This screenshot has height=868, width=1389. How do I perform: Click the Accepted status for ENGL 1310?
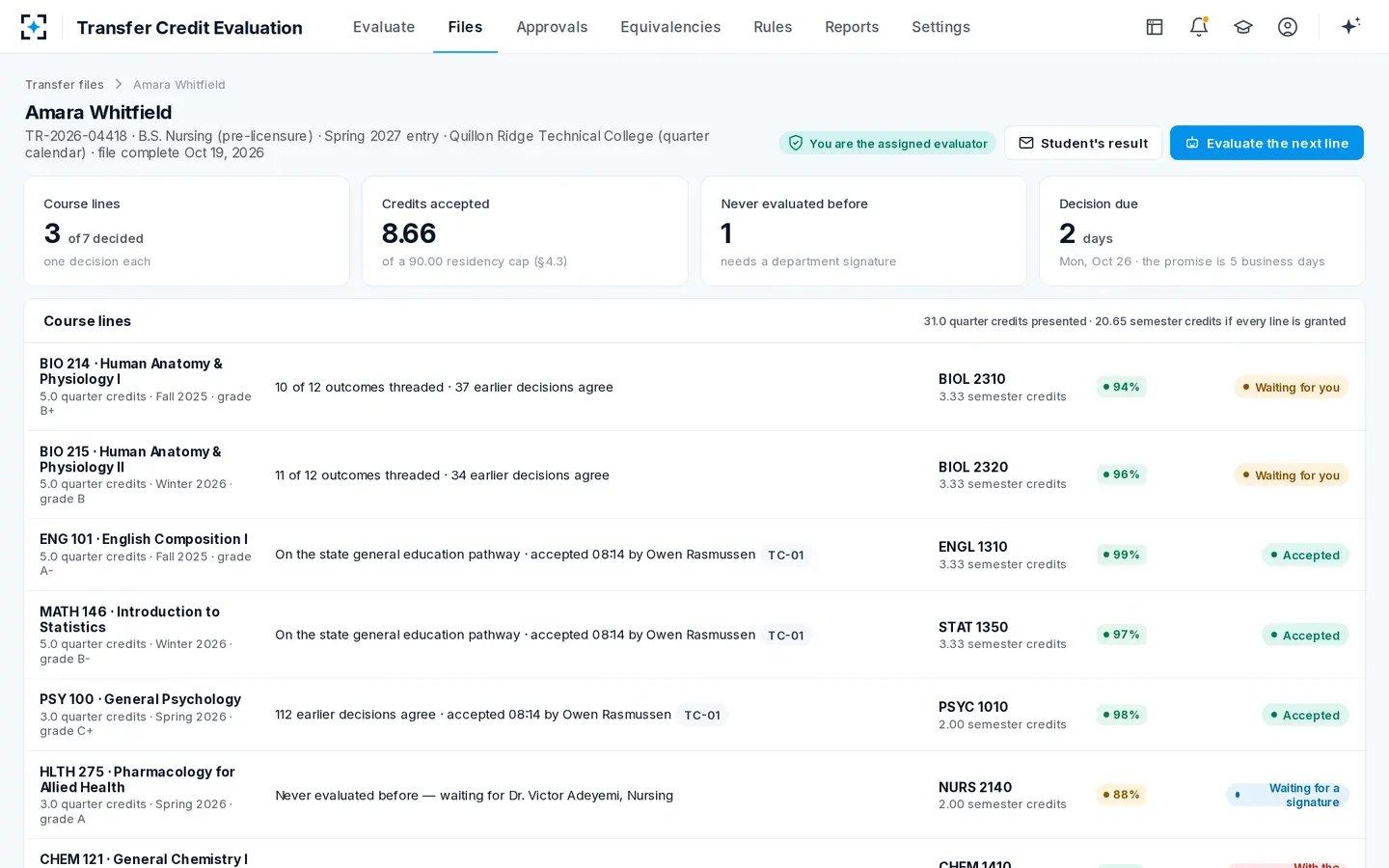point(1305,556)
